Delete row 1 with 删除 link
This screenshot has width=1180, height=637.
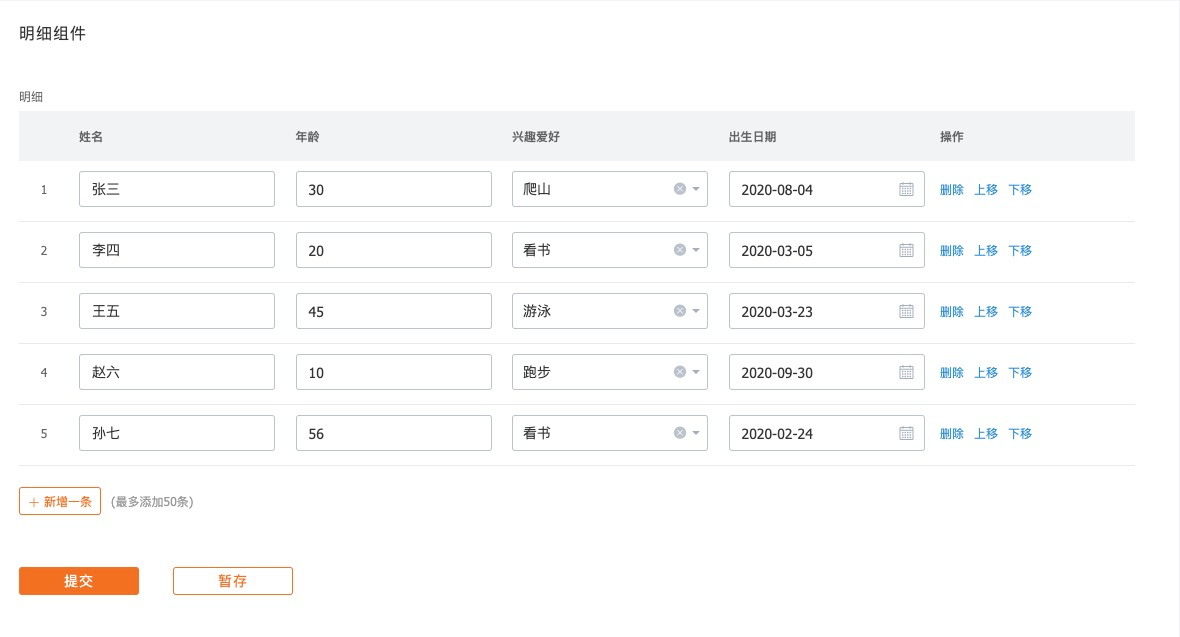coord(952,189)
